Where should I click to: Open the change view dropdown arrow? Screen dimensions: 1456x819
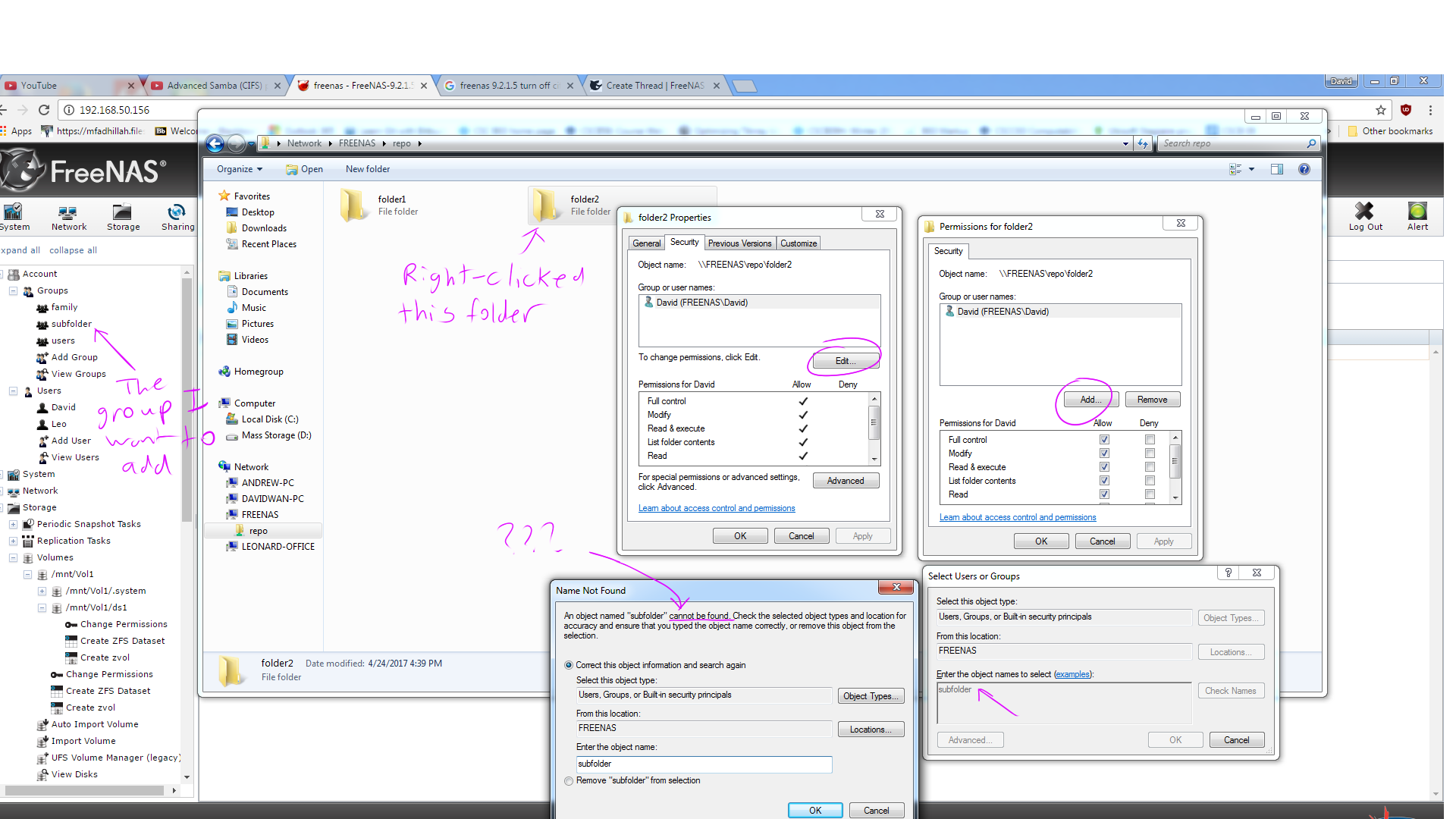1251,169
